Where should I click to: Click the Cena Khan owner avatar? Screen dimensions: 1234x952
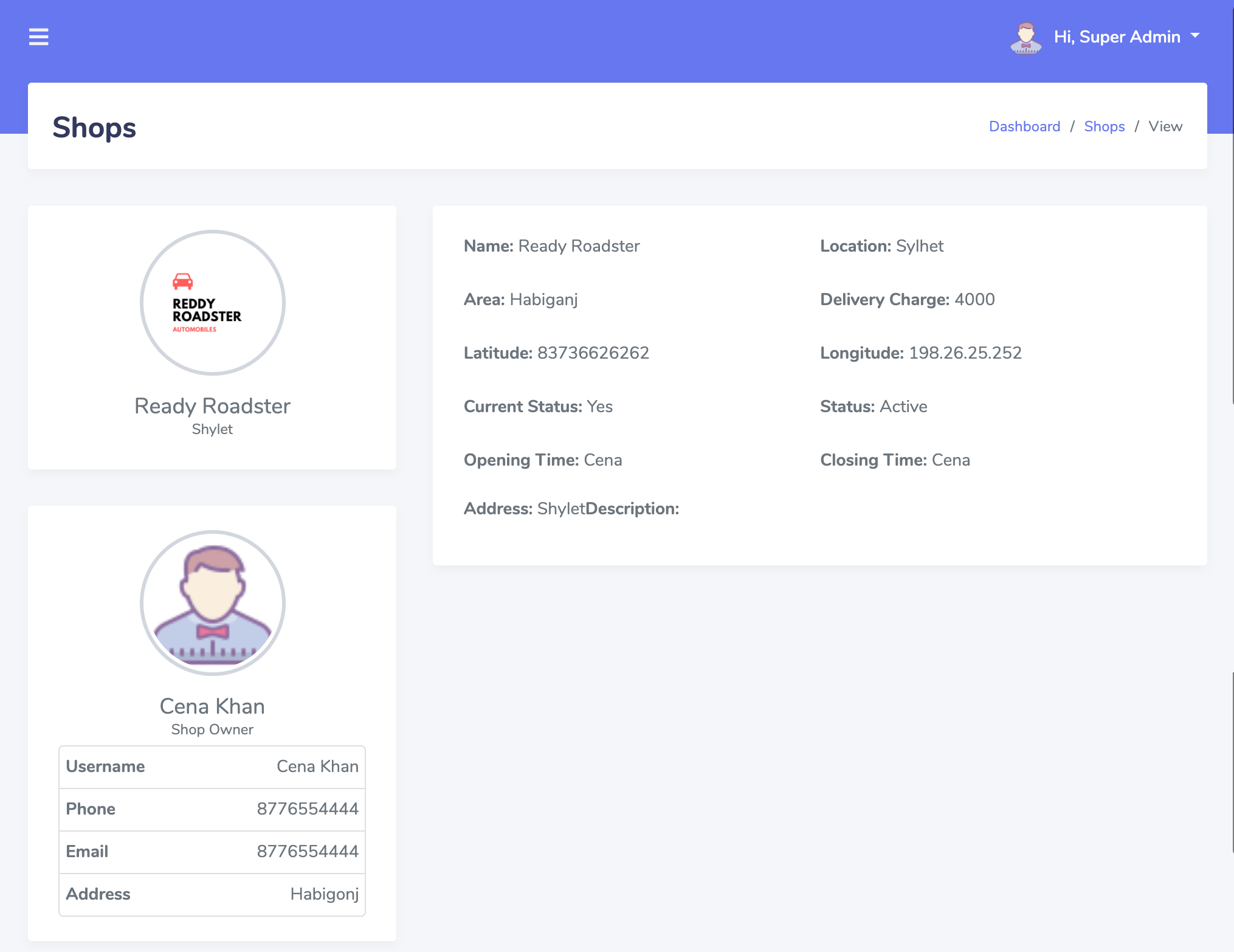pos(212,602)
